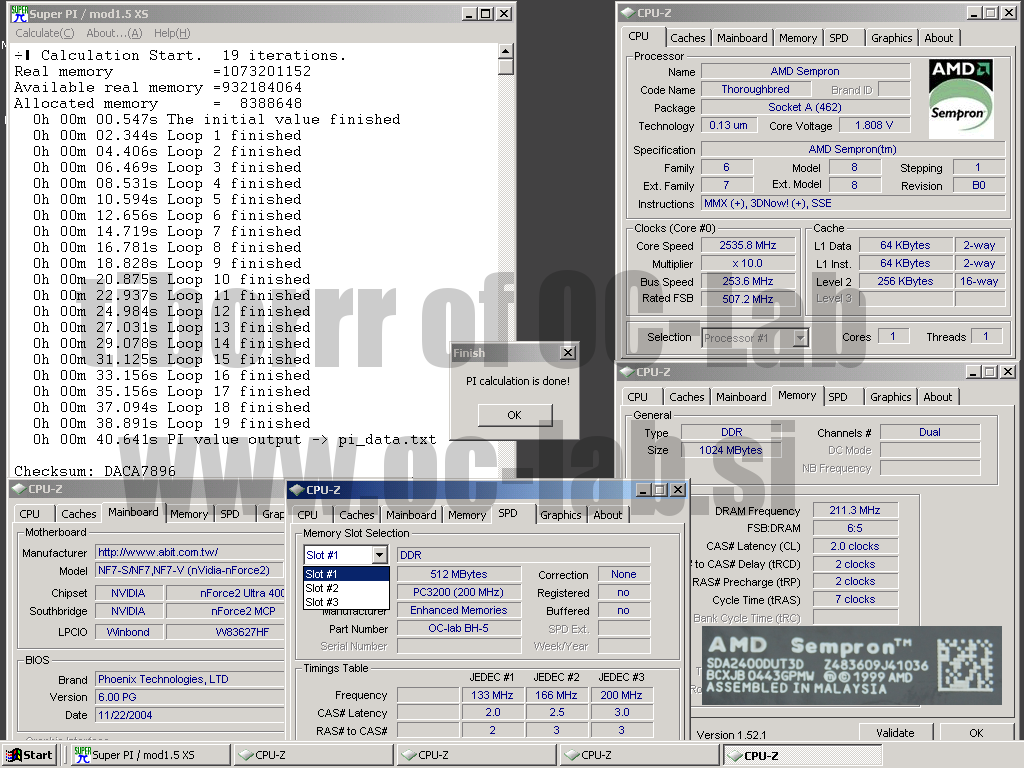Switch to last active CPU-Z taskbar button
This screenshot has height=768, width=1024.
[803, 756]
